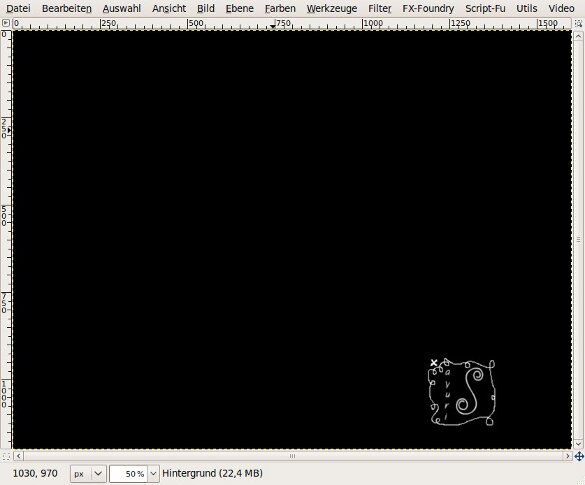Open the Ebene menu
Viewport: 585px width, 485px height.
tap(240, 8)
